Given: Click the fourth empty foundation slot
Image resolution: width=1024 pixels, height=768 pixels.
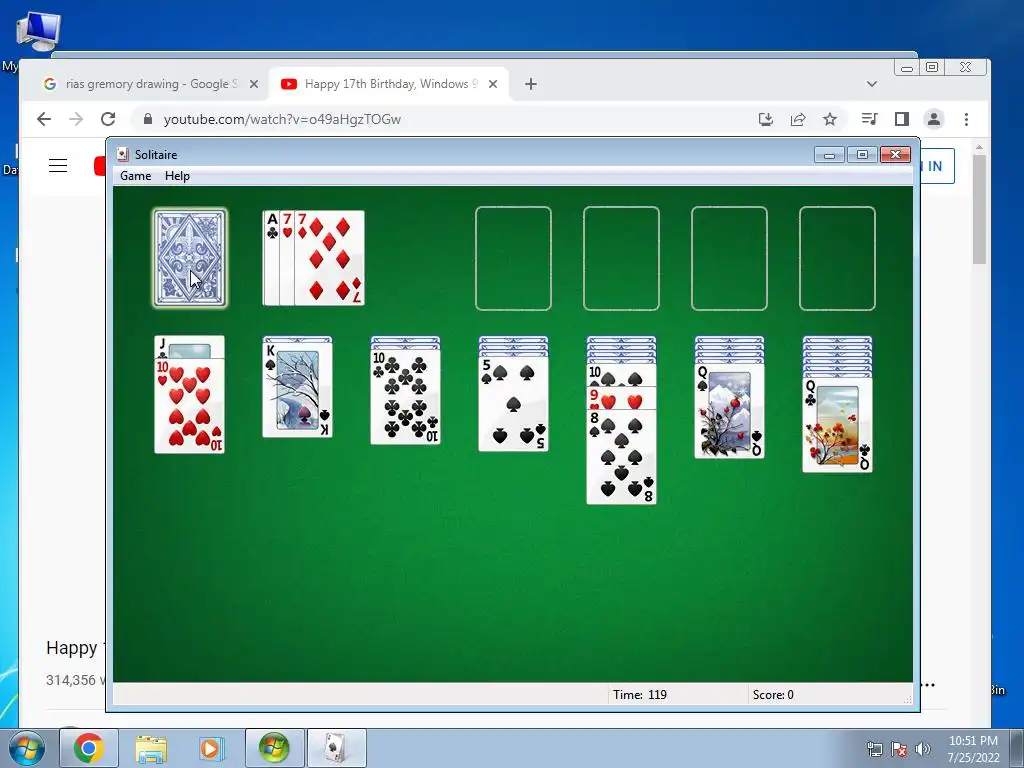Looking at the screenshot, I should click(x=837, y=258).
